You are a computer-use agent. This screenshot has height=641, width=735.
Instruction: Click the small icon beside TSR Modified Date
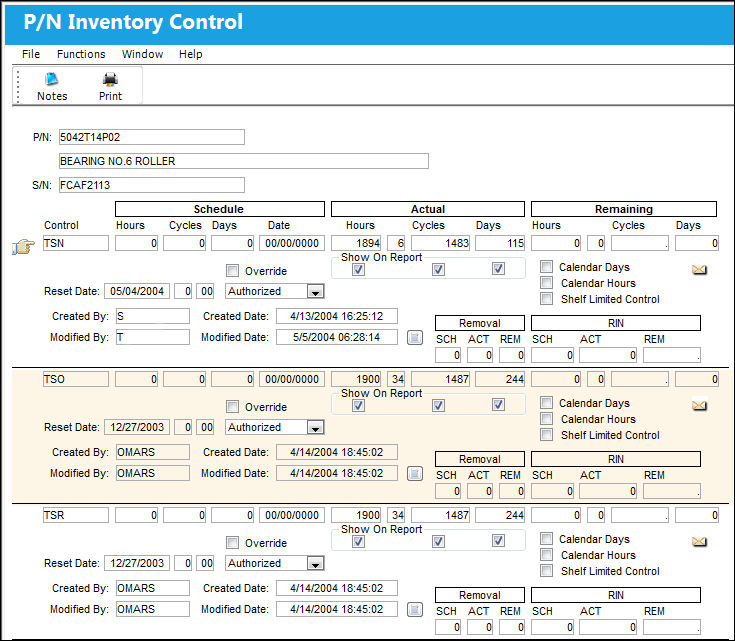(x=414, y=609)
